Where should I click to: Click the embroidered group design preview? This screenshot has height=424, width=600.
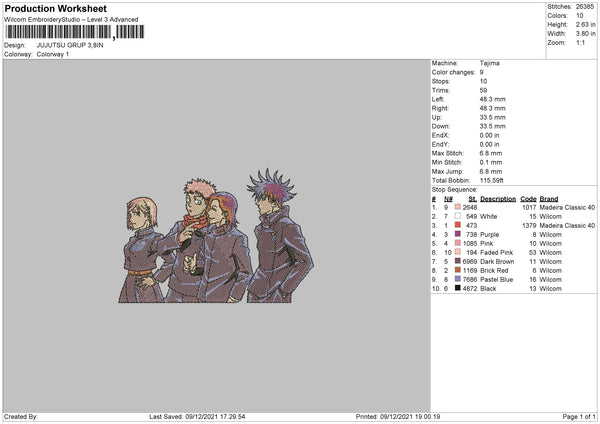click(216, 236)
